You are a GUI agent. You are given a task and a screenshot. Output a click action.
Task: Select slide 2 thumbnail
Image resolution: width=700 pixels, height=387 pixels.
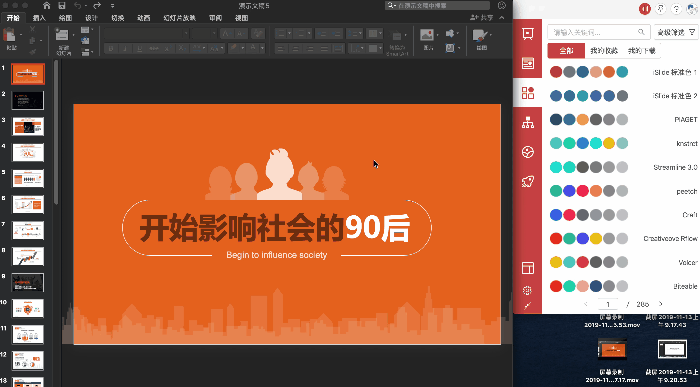[x=28, y=100]
